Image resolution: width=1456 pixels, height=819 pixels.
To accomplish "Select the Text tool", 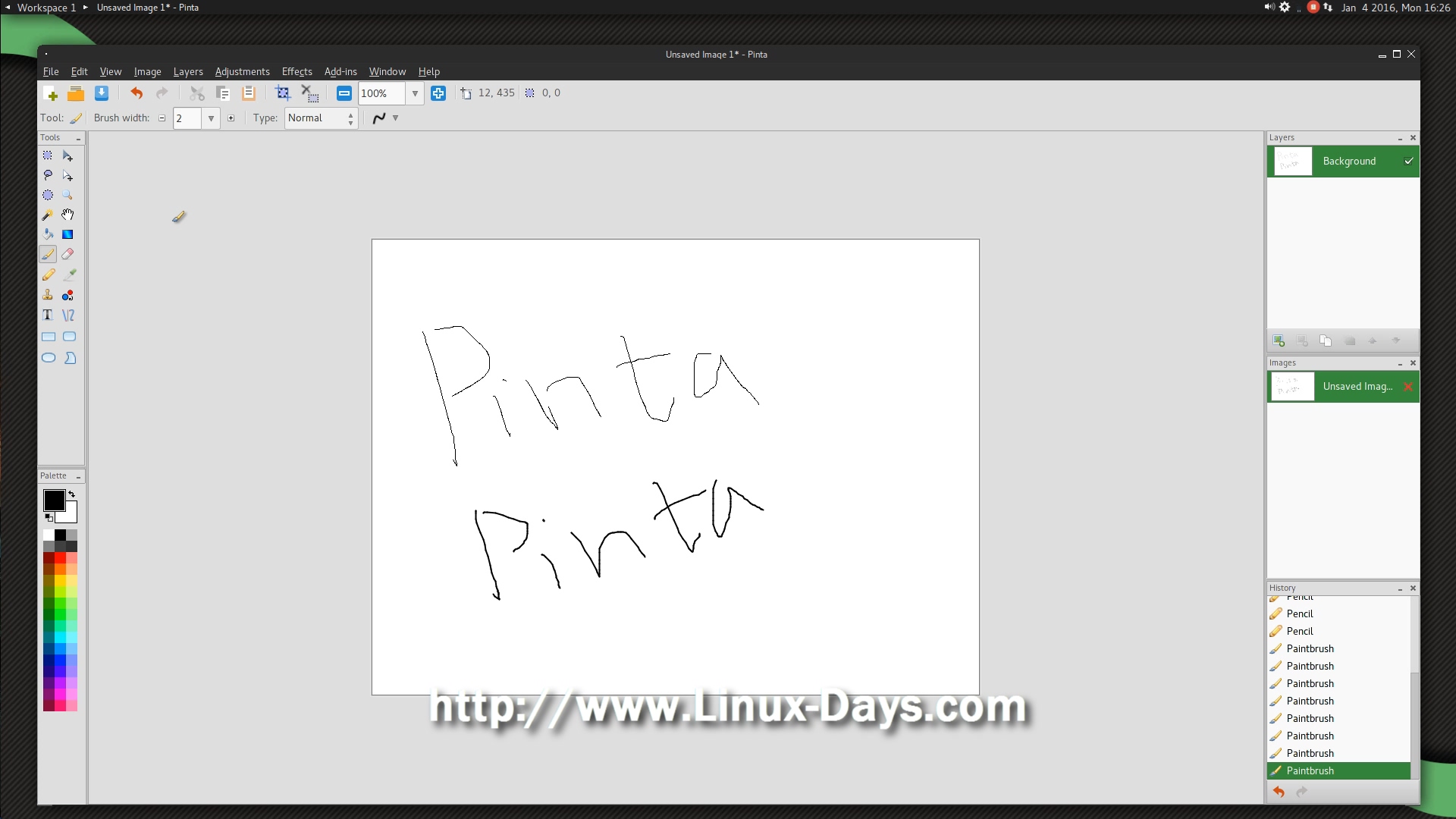I will [48, 315].
